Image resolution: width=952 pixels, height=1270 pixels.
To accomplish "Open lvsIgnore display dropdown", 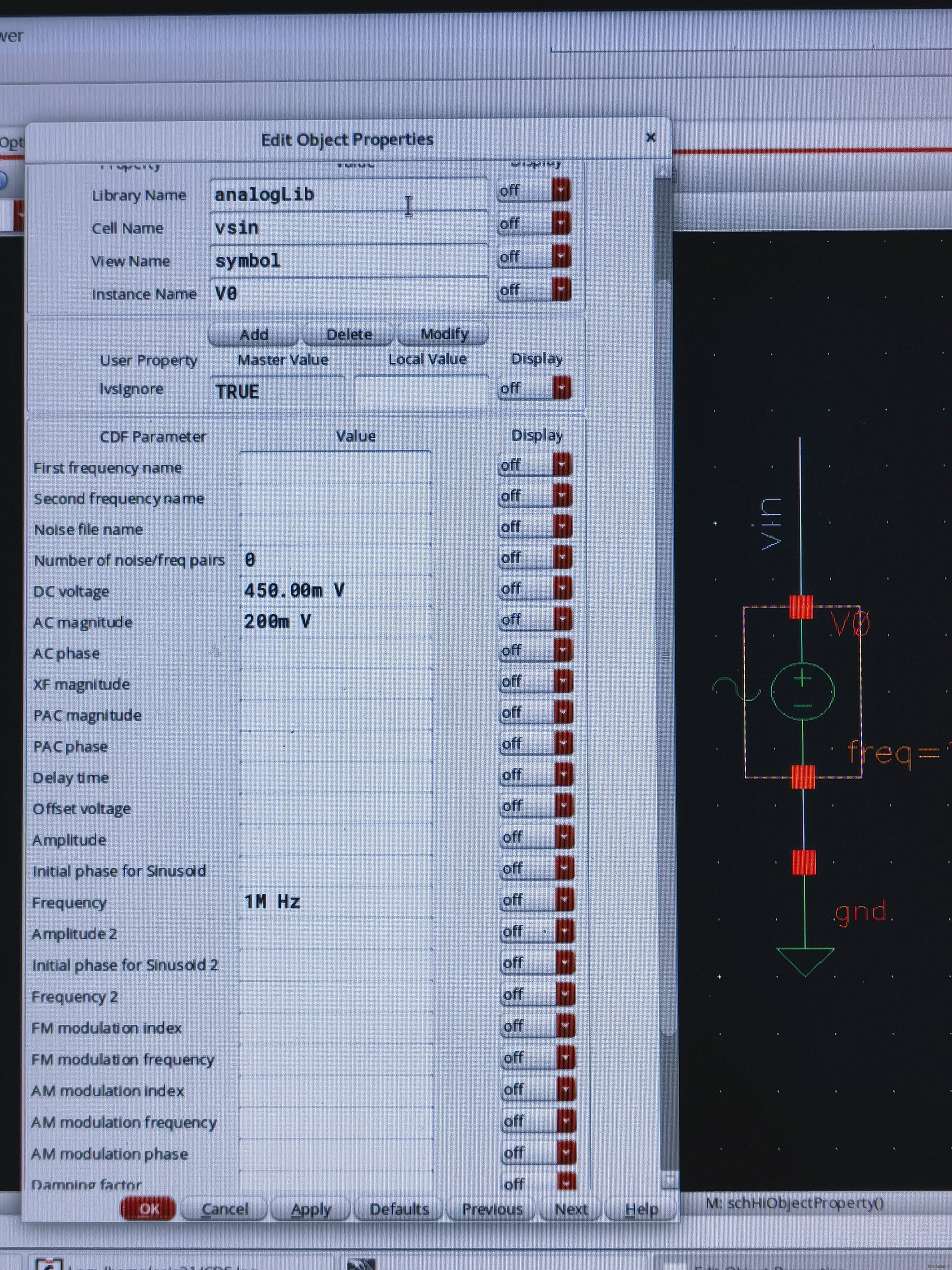I will [534, 388].
